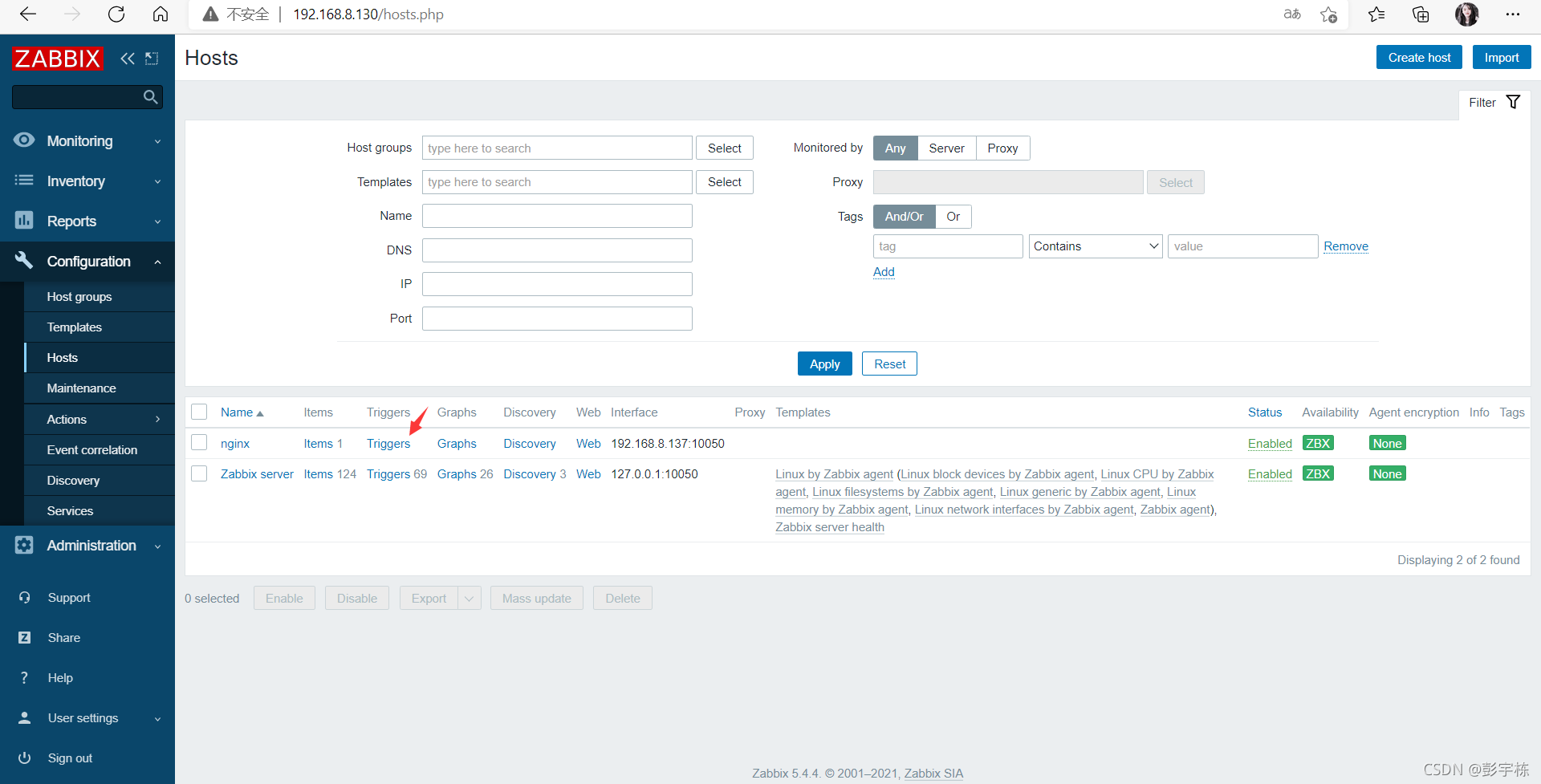The height and width of the screenshot is (784, 1541).
Task: Set Monitored by to Proxy
Action: point(1002,148)
